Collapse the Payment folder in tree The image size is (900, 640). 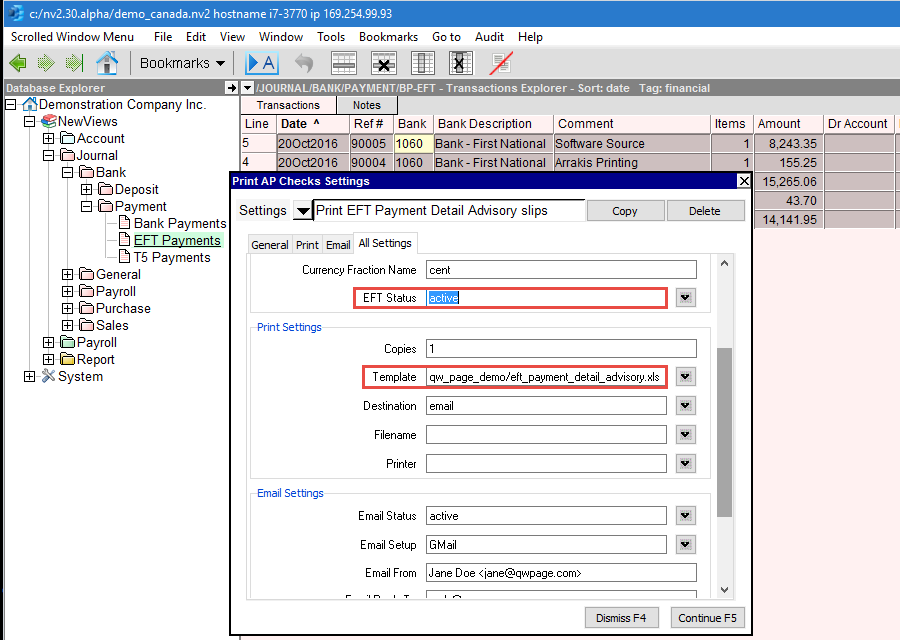point(87,207)
